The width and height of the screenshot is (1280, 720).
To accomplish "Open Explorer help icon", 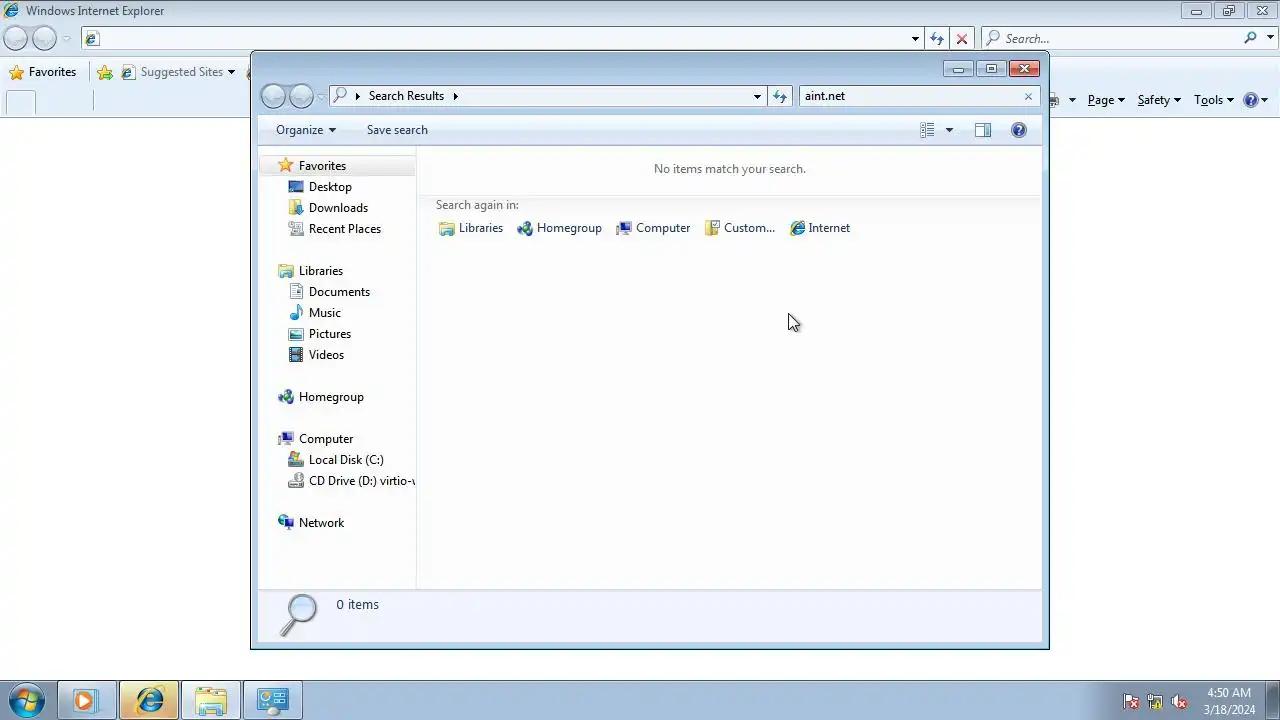I will [x=1018, y=130].
